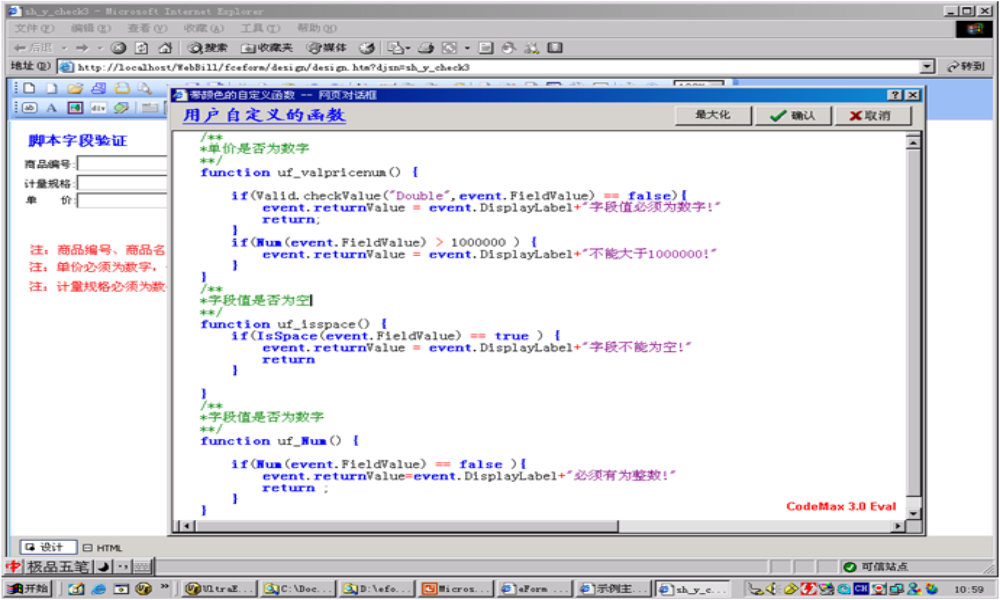Click the 商品编号 input field
Image resolution: width=1000 pixels, height=600 pixels.
122,164
